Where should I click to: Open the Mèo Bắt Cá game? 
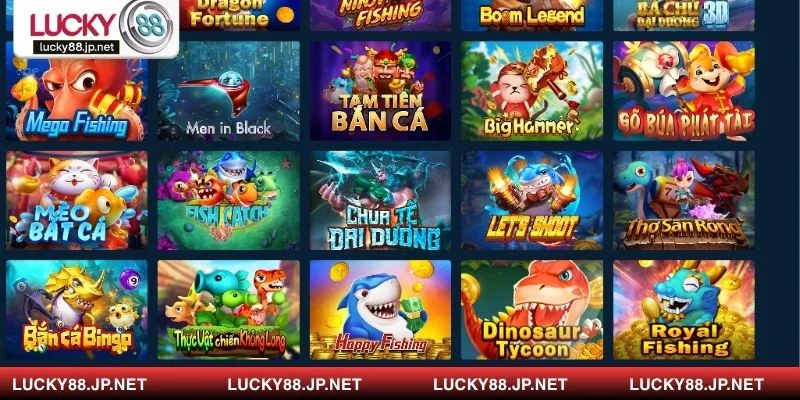click(x=77, y=200)
